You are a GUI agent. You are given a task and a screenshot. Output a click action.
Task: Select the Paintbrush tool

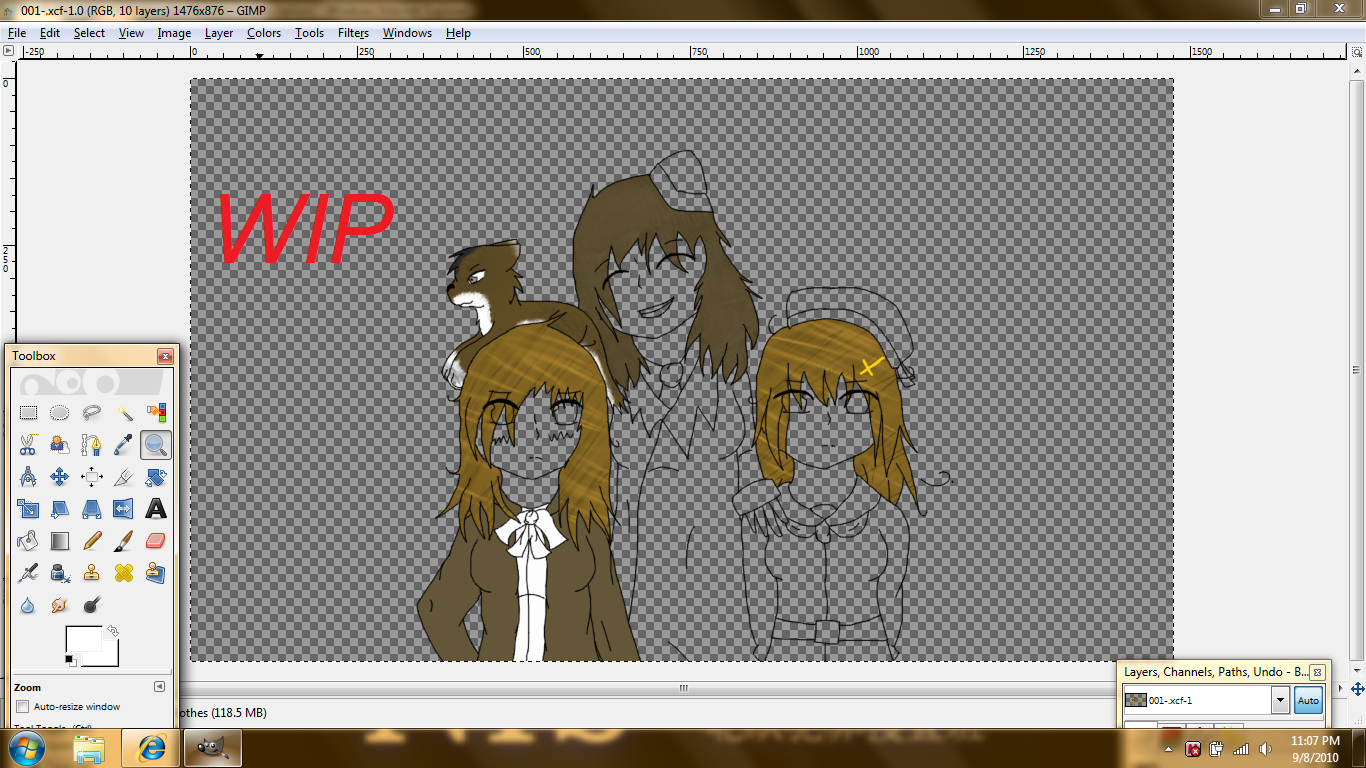coord(124,540)
